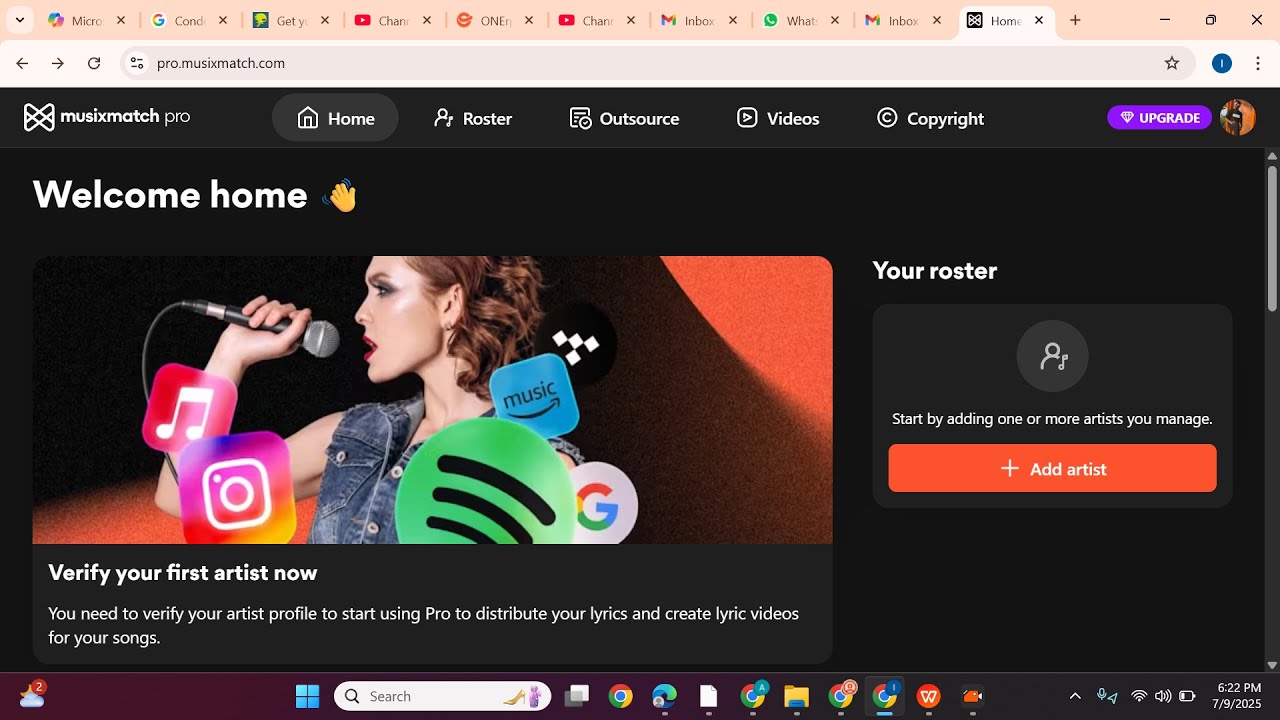This screenshot has height=720, width=1280.
Task: Open the Windows Start menu
Action: click(x=308, y=696)
